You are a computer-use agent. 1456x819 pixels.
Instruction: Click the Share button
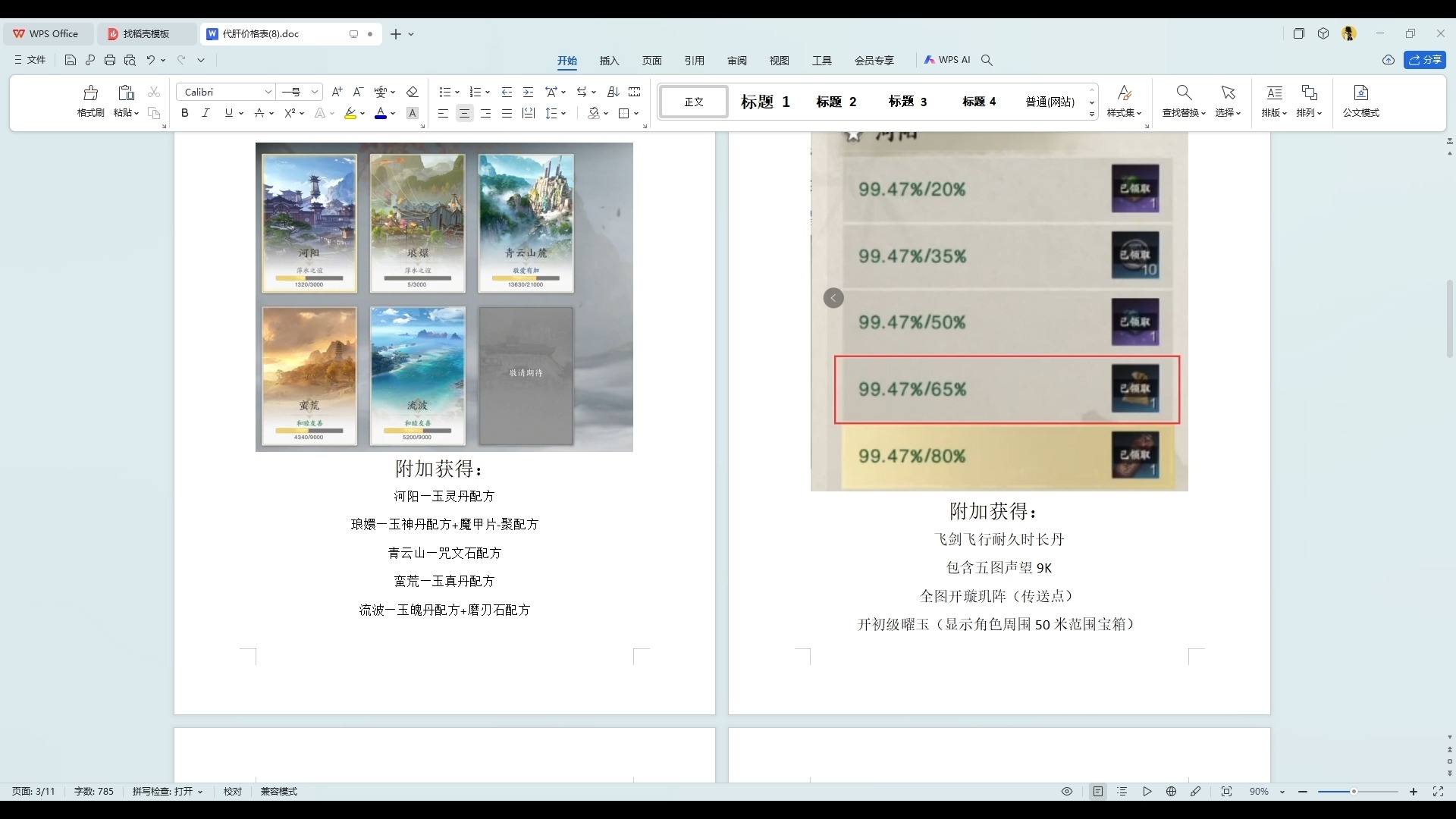pyautogui.click(x=1424, y=60)
